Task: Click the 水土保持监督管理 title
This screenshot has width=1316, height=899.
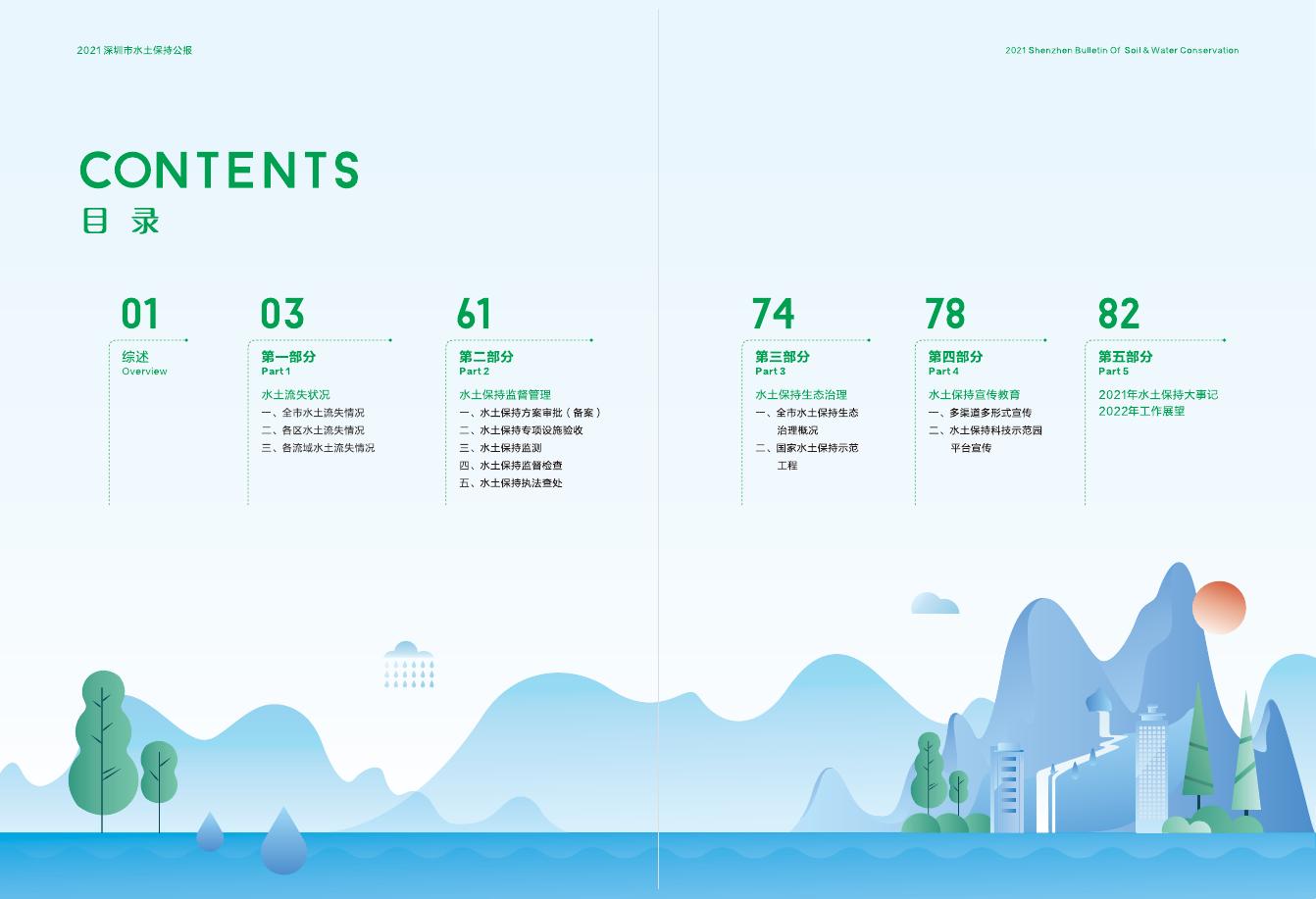Action: click(505, 394)
